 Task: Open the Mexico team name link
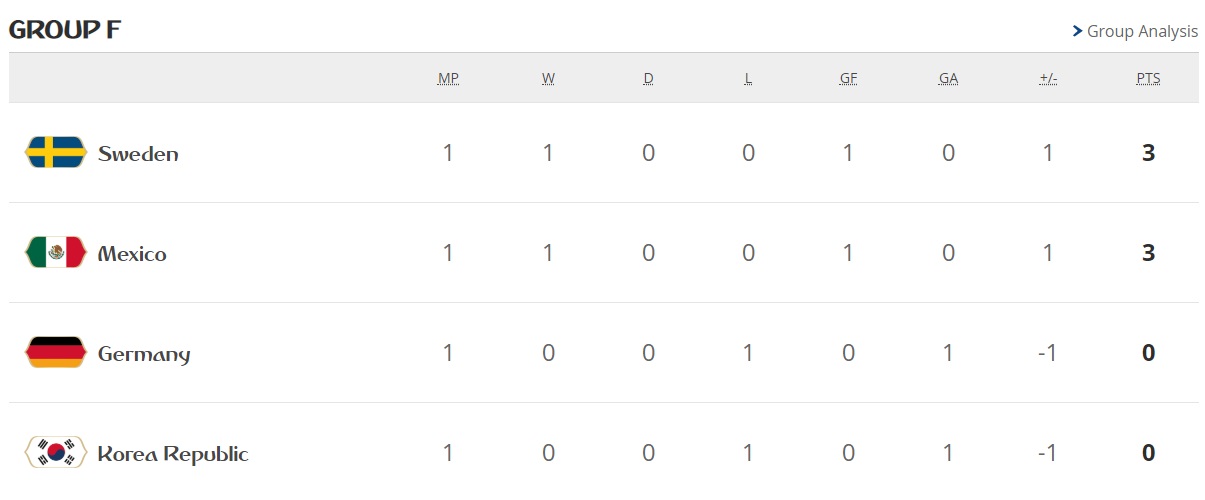(132, 254)
